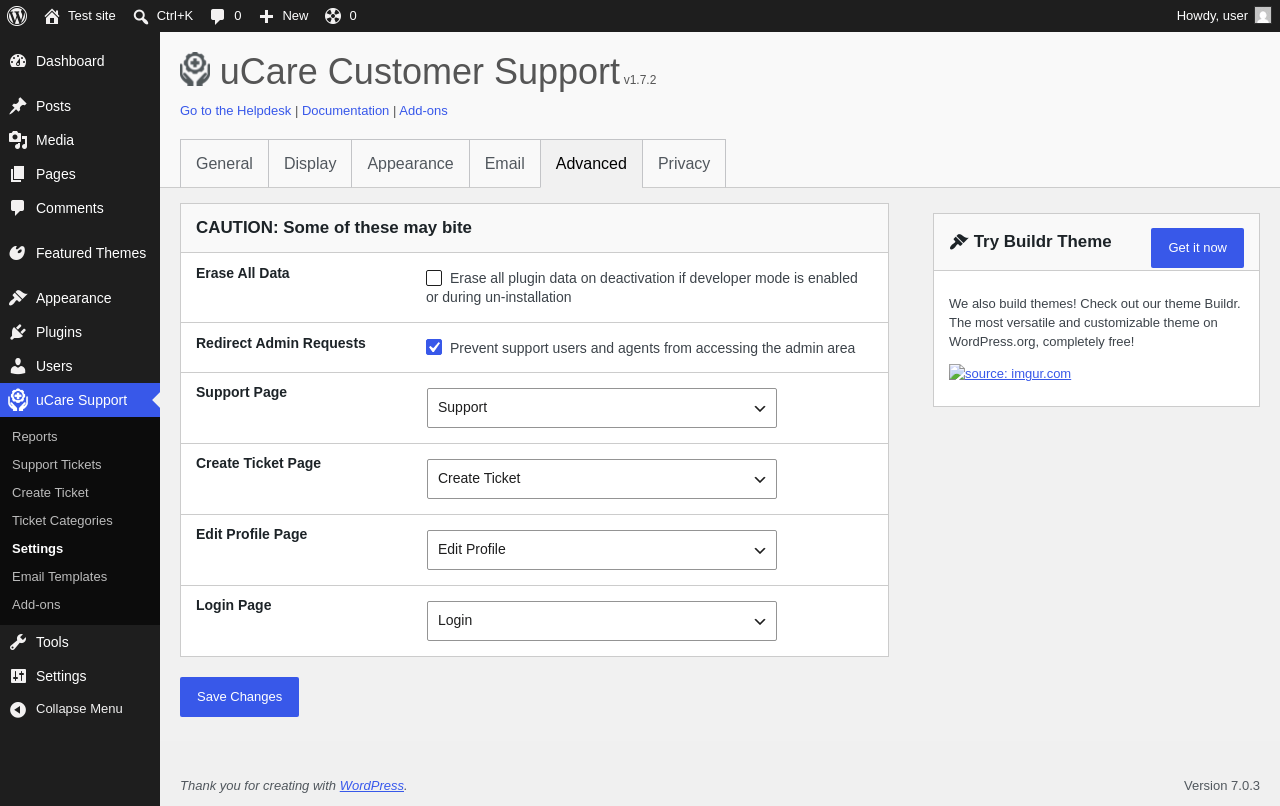Uncheck the Redirect Admin Requests checkbox

click(x=434, y=347)
